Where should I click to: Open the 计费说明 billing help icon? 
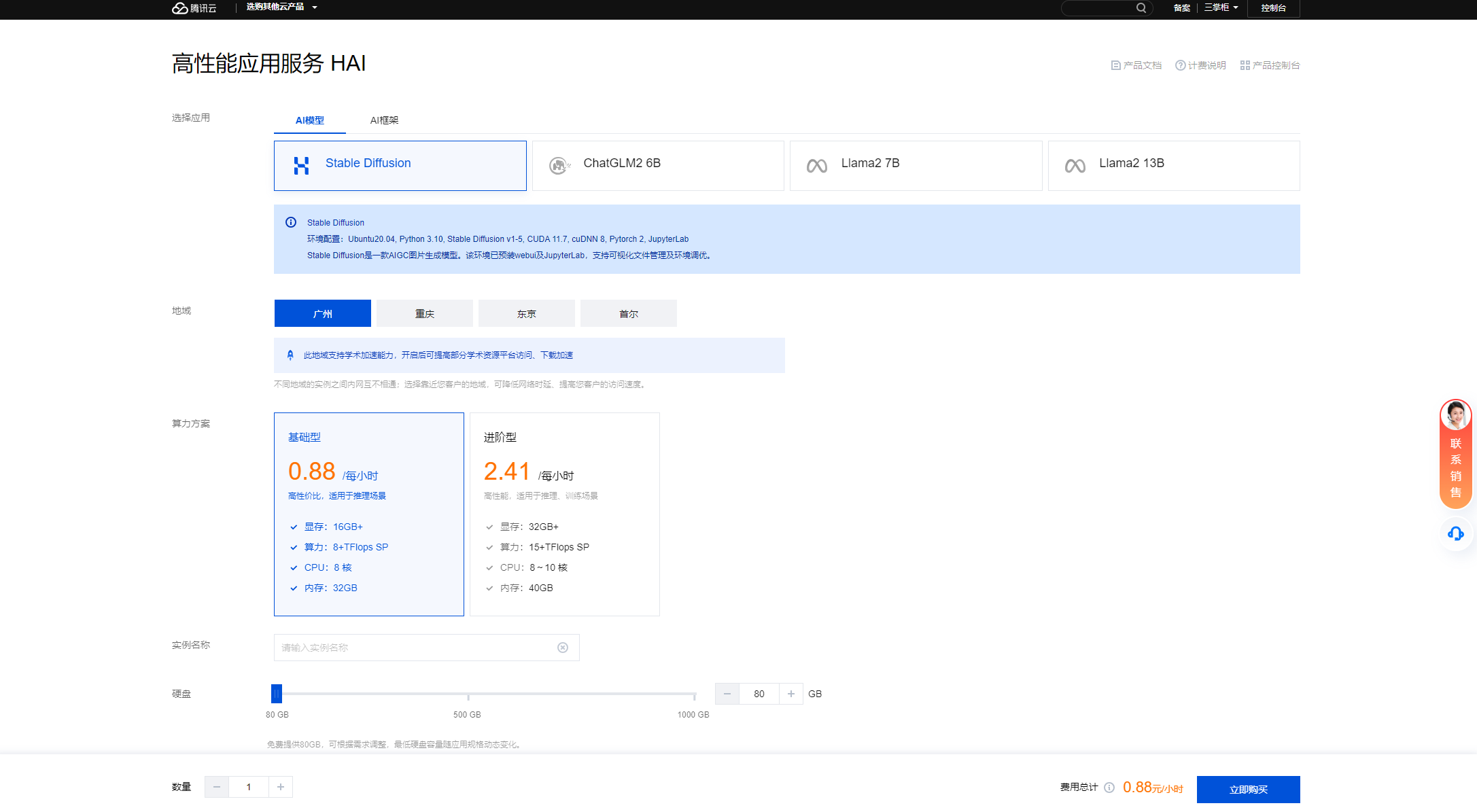click(1181, 65)
